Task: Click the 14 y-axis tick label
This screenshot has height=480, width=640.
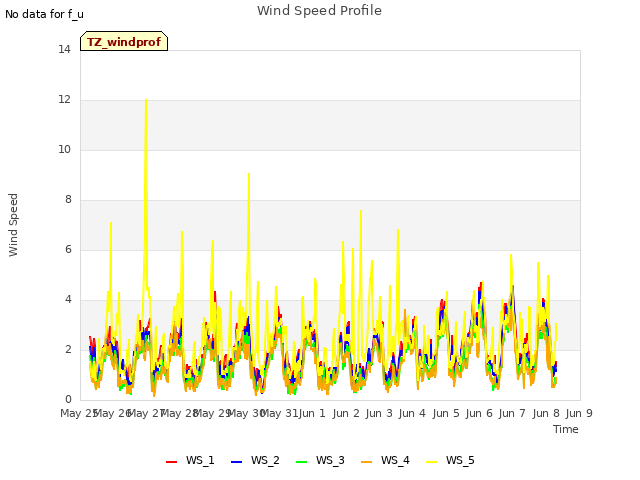Action: coord(64,49)
